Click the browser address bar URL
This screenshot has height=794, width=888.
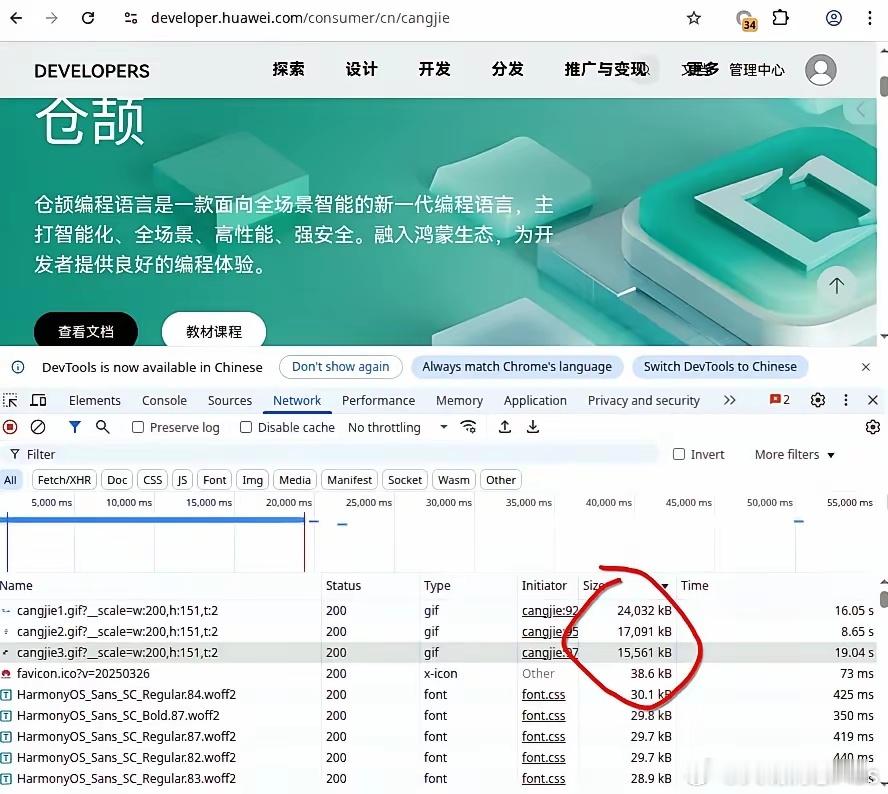(300, 18)
